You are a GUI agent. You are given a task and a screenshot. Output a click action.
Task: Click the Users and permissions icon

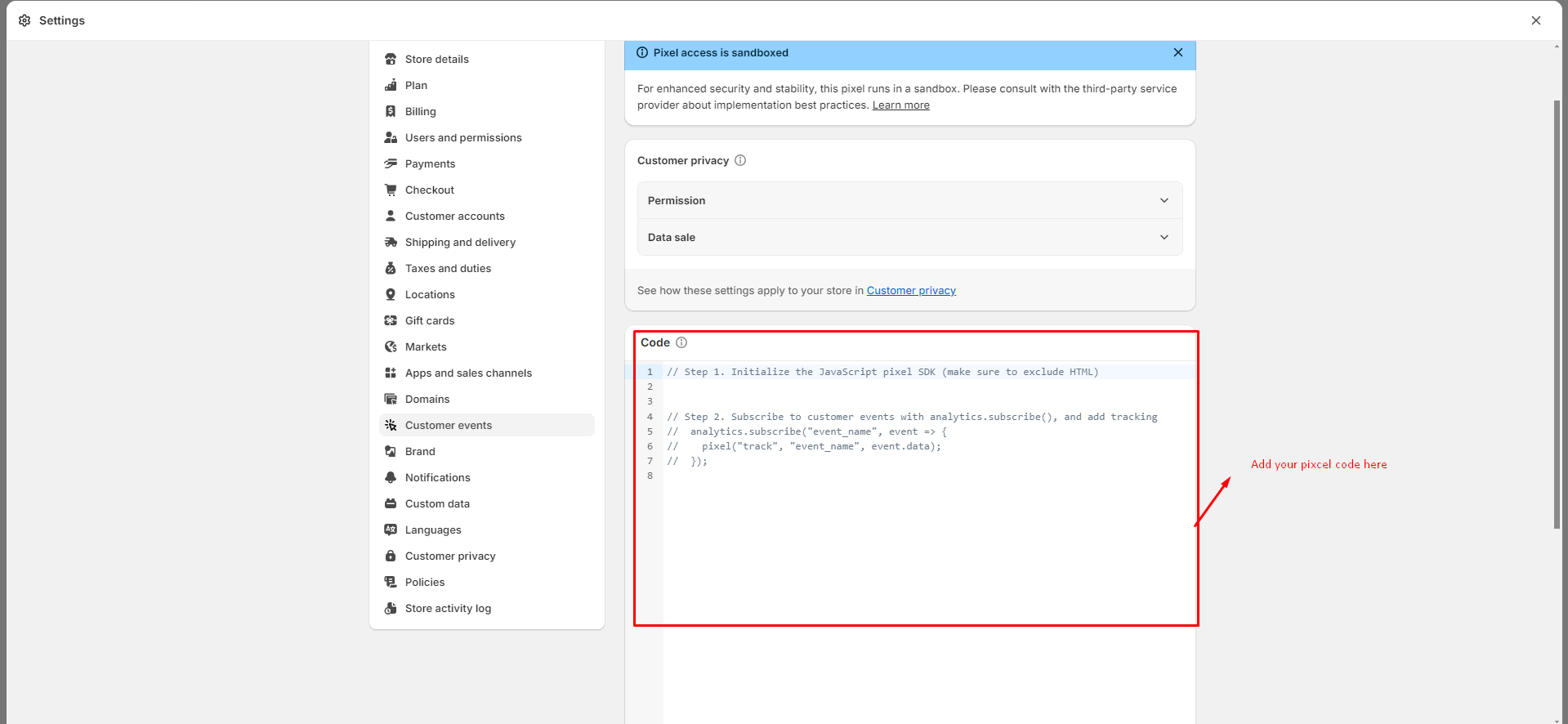391,137
